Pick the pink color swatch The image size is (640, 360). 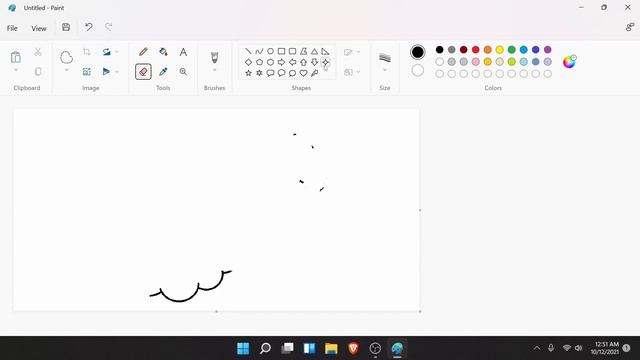[476, 62]
